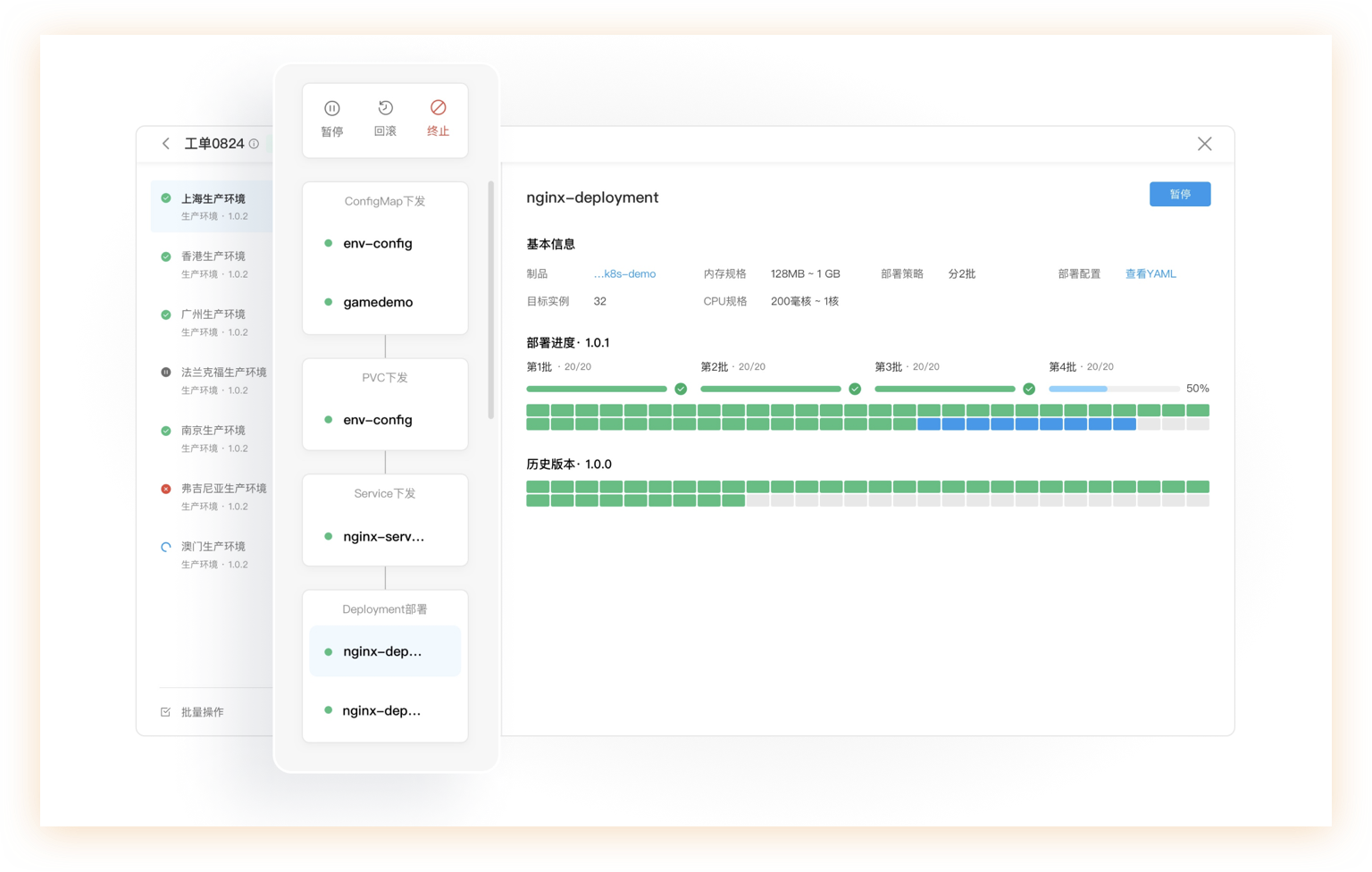
Task: Click paused status icon of 法兰克福生产环境
Action: 166,373
